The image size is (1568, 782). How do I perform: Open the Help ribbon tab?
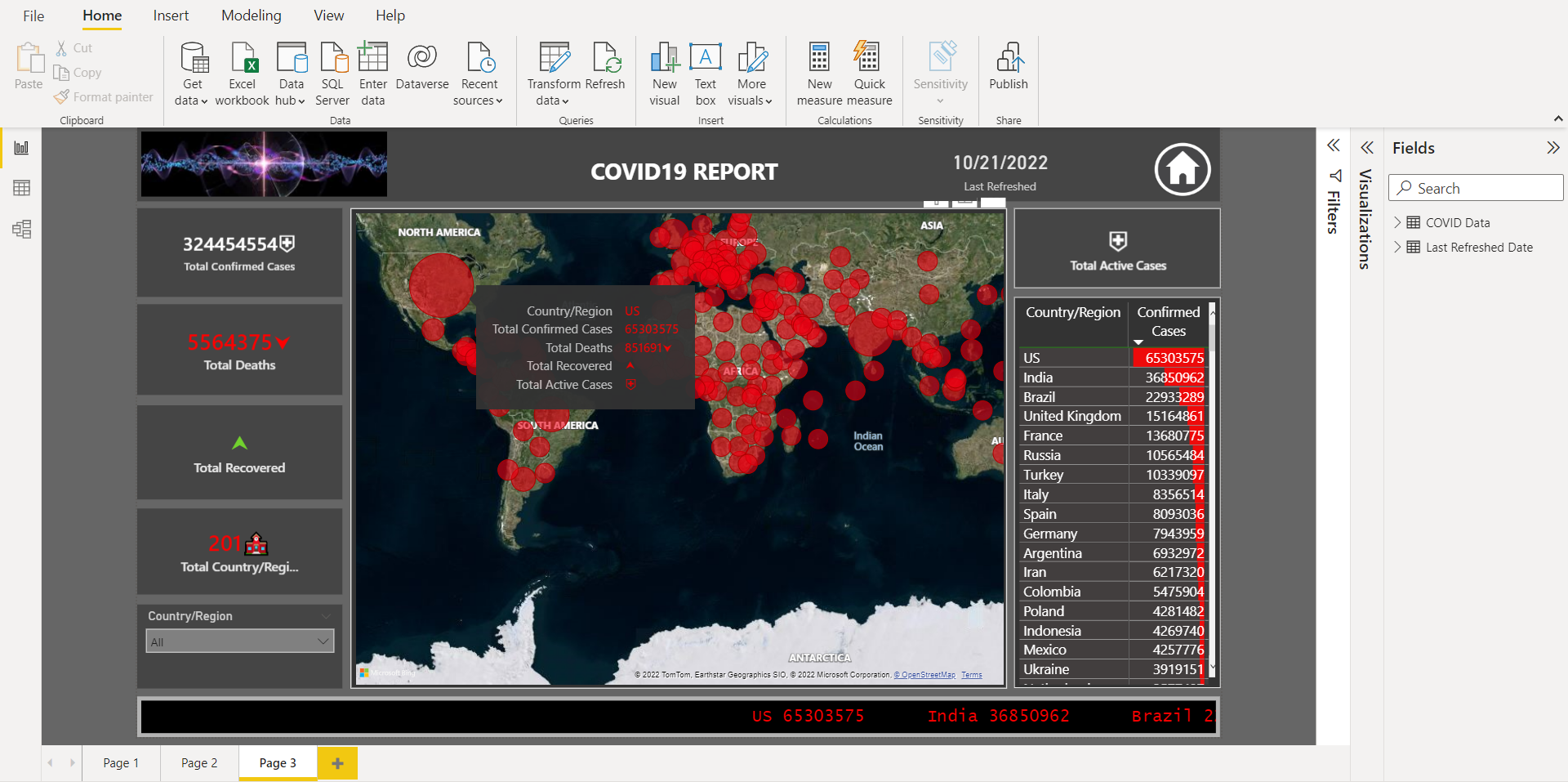click(x=390, y=16)
